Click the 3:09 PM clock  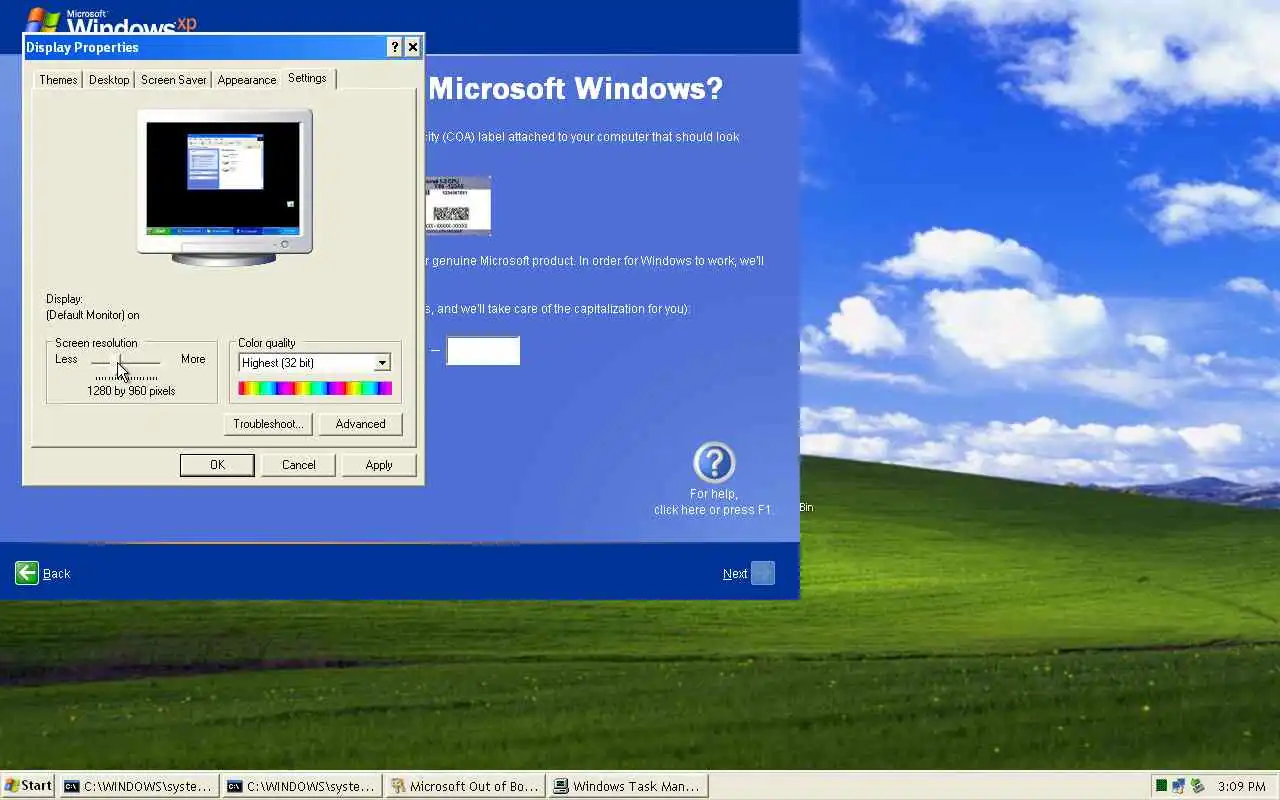coord(1242,787)
